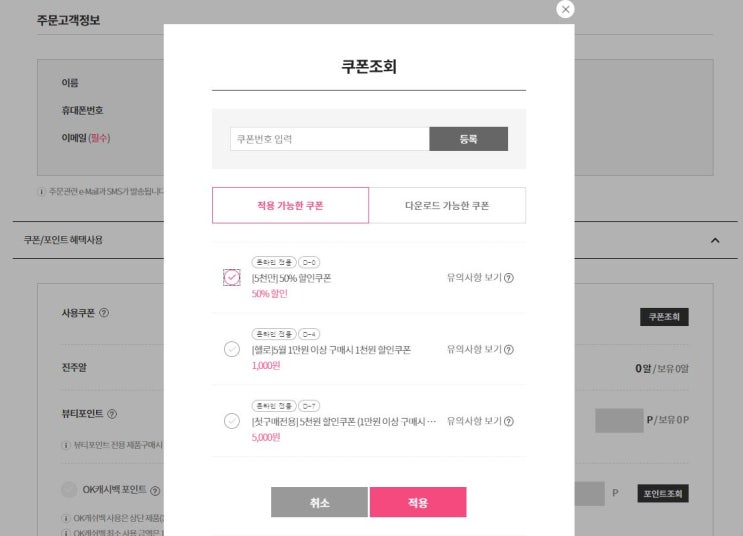Click help icon beside 첫구매전용 쿠폰 유의사항
743x536 pixels.
pyautogui.click(x=509, y=422)
